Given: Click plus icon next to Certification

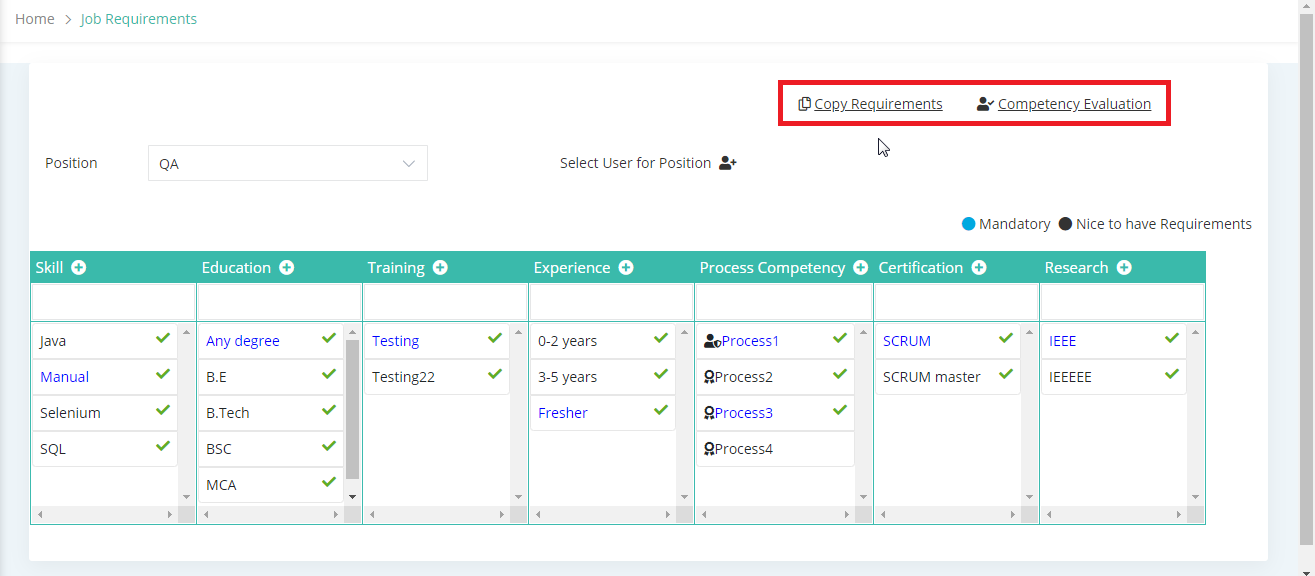Looking at the screenshot, I should (979, 267).
